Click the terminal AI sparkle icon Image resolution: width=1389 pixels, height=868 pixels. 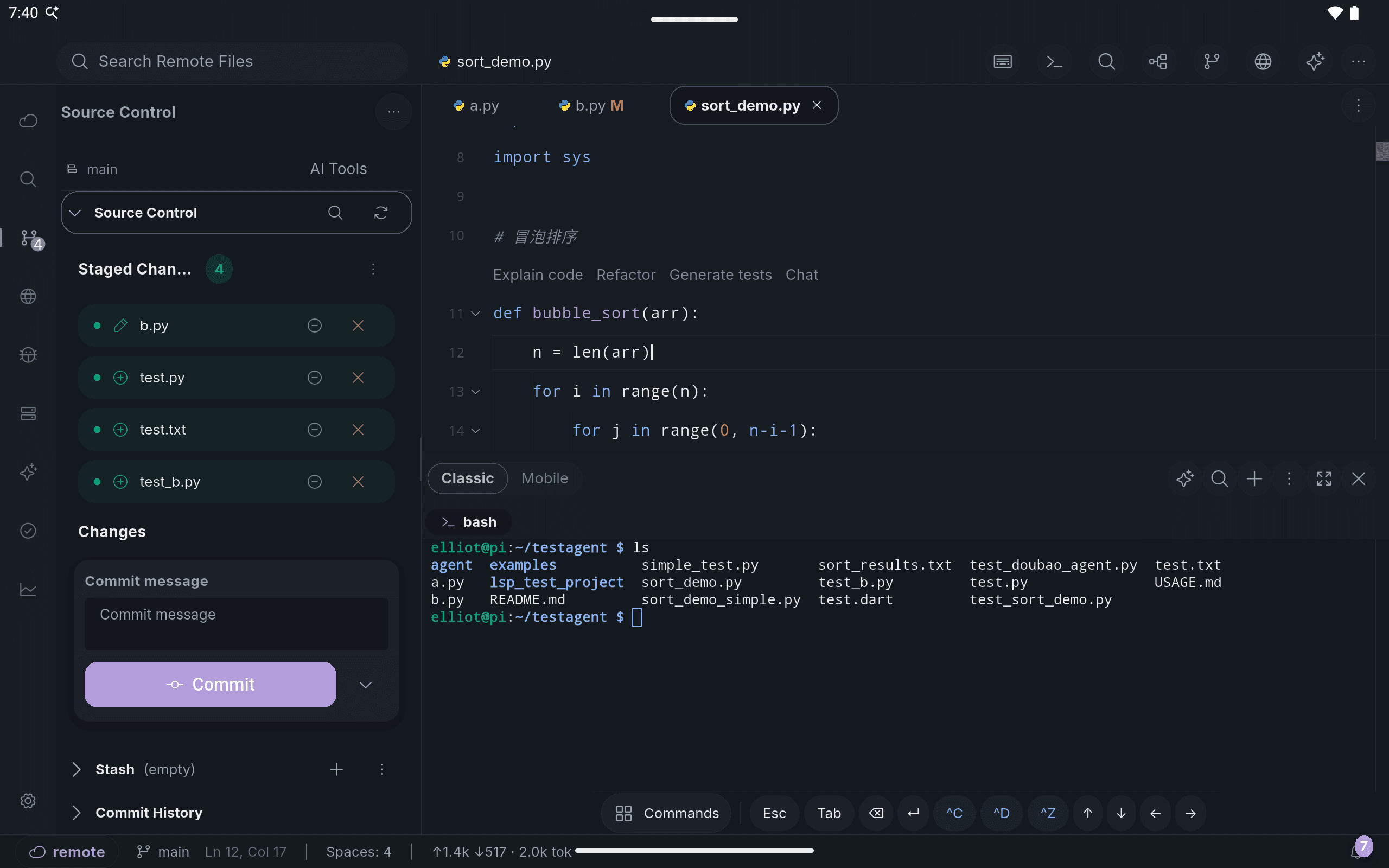1185,479
